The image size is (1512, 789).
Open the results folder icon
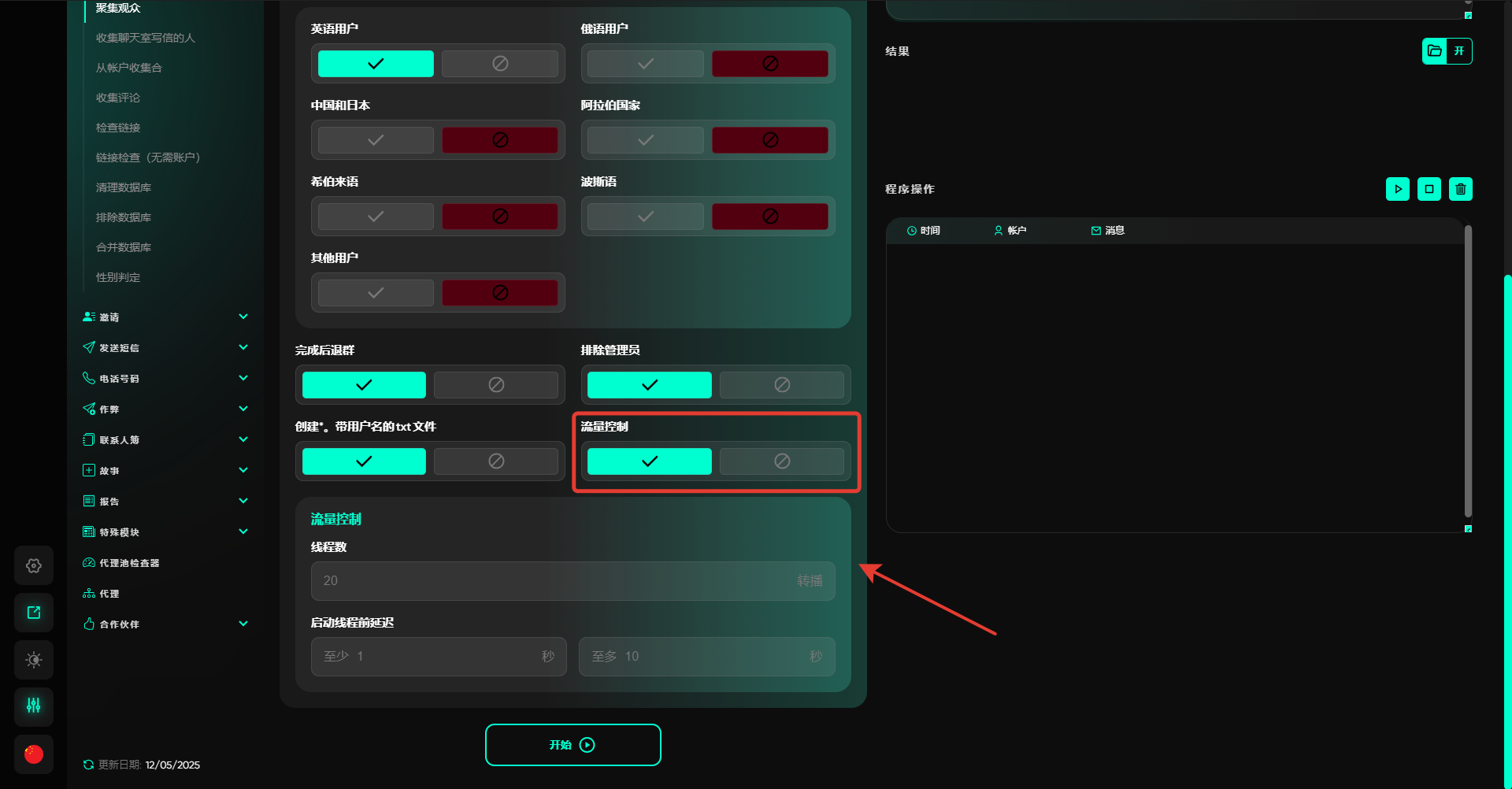[1435, 51]
